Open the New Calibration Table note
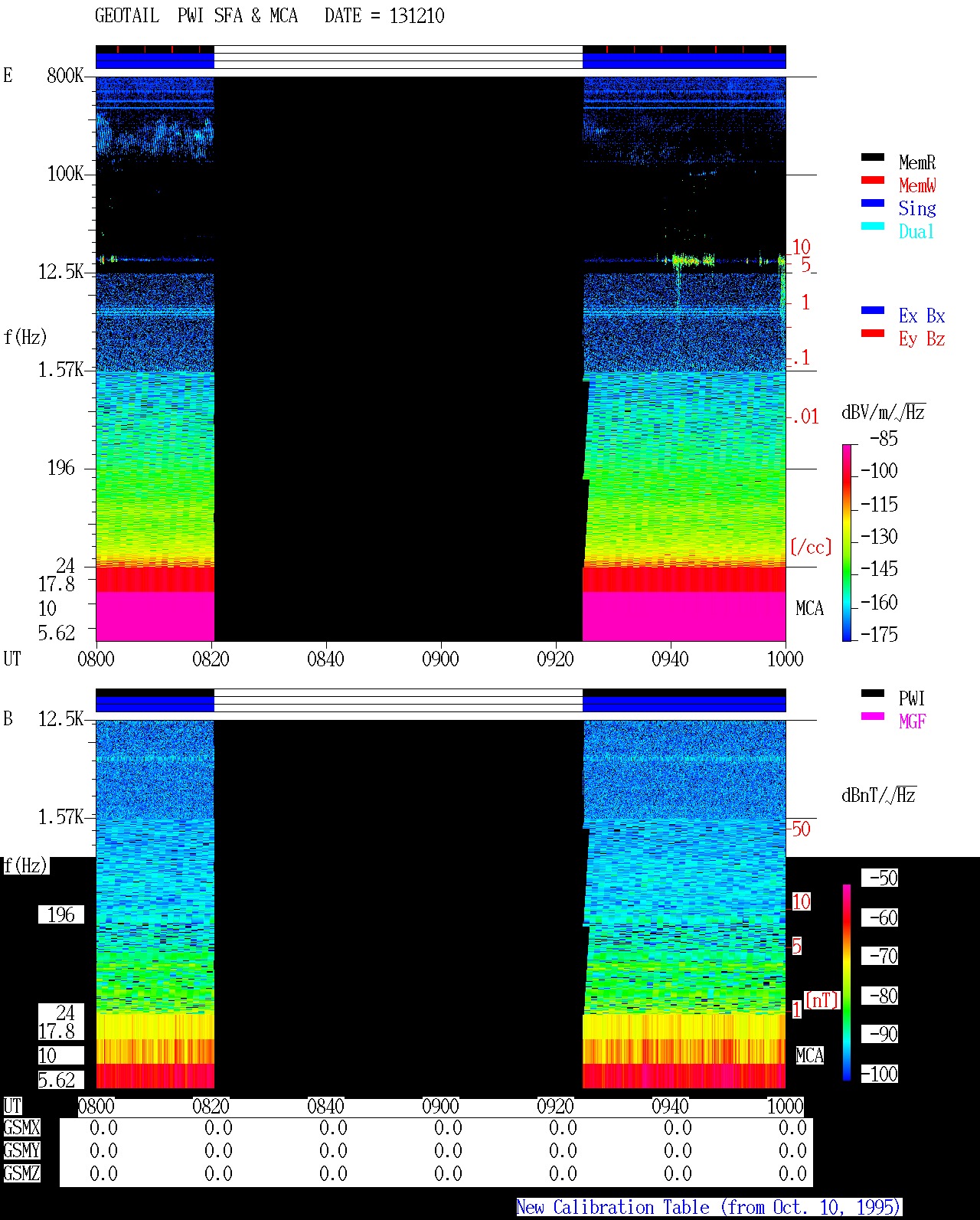Viewport: 980px width, 1220px height. (709, 1207)
